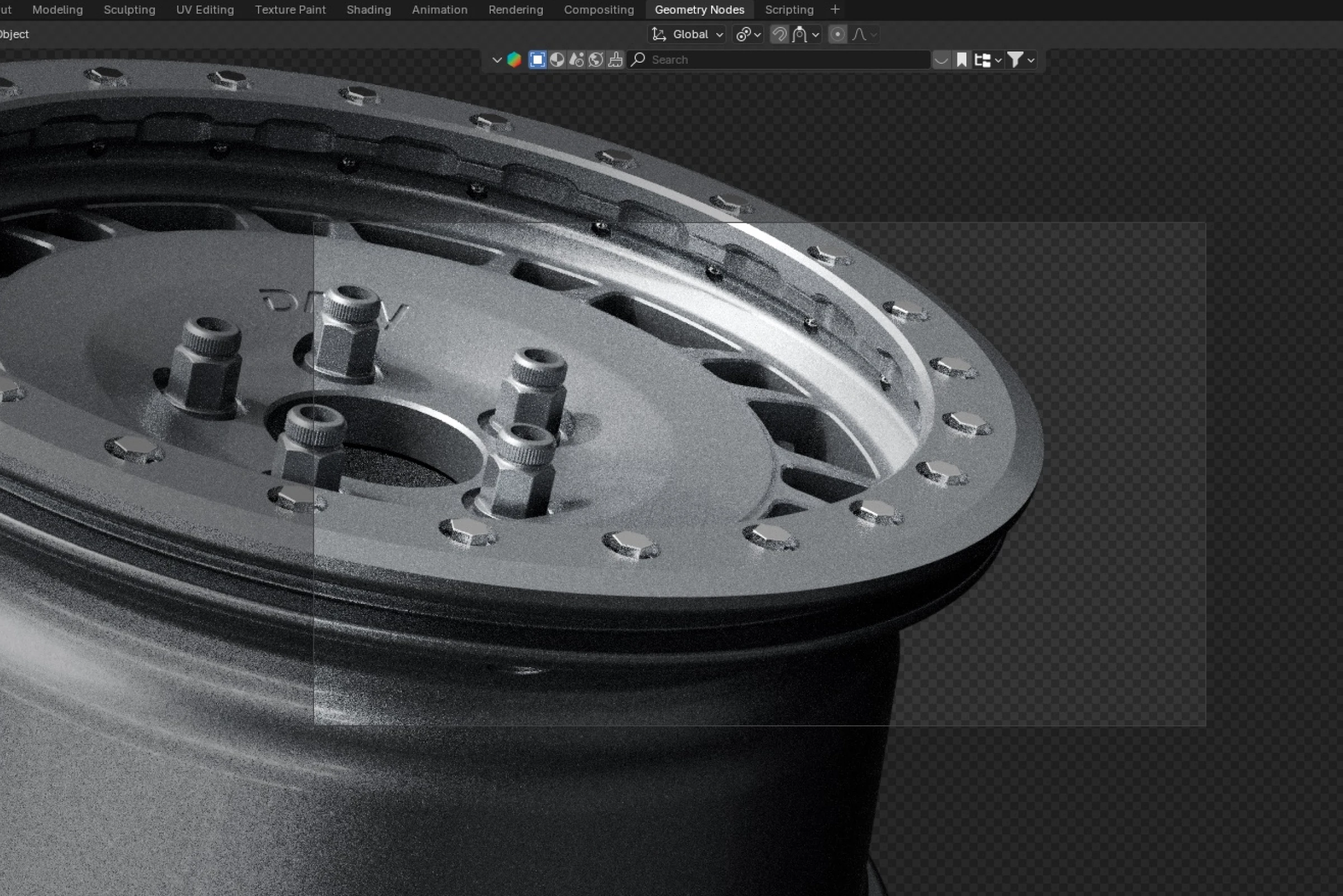The width and height of the screenshot is (1343, 896).
Task: Click the white bookmark pin icon
Action: pos(961,59)
